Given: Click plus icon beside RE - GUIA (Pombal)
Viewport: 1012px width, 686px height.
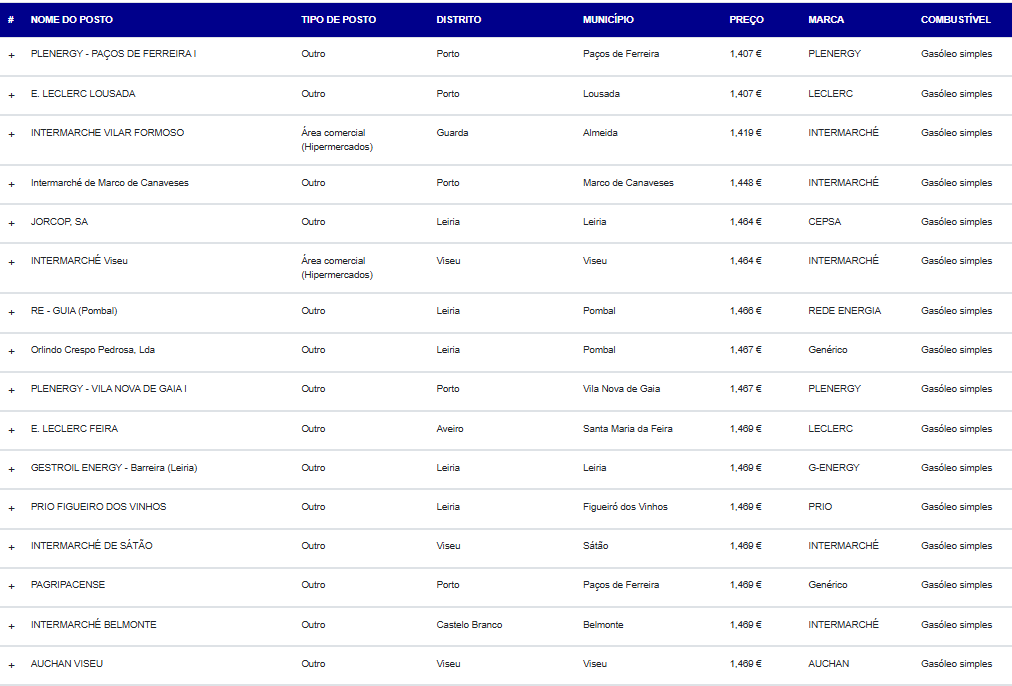Looking at the screenshot, I should pyautogui.click(x=11, y=312).
